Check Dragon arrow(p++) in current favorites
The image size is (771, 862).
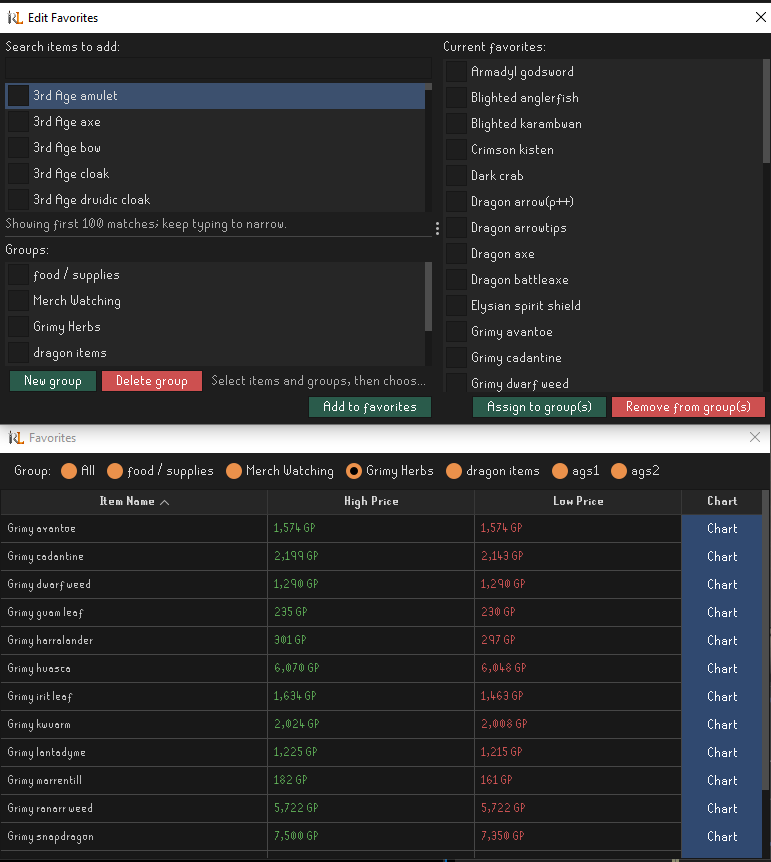tap(456, 202)
